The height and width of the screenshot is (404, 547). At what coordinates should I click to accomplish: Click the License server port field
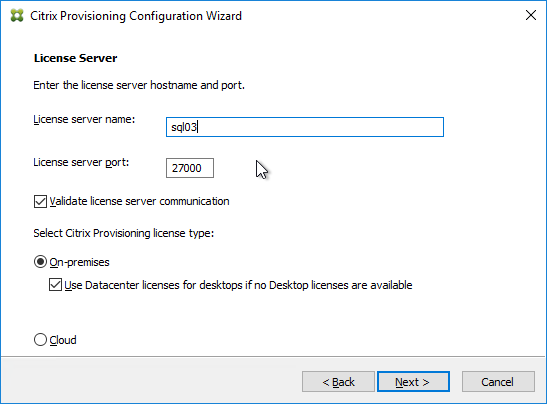[x=190, y=168]
